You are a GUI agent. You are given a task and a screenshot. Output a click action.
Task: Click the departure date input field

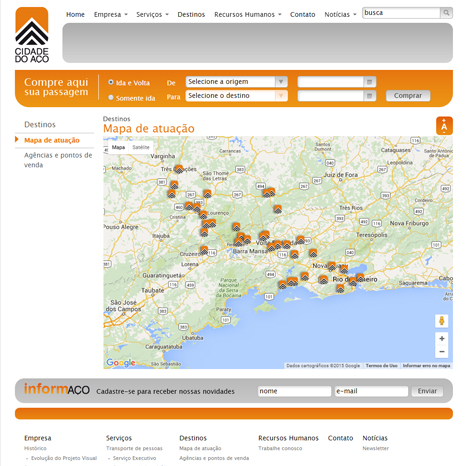tap(331, 82)
